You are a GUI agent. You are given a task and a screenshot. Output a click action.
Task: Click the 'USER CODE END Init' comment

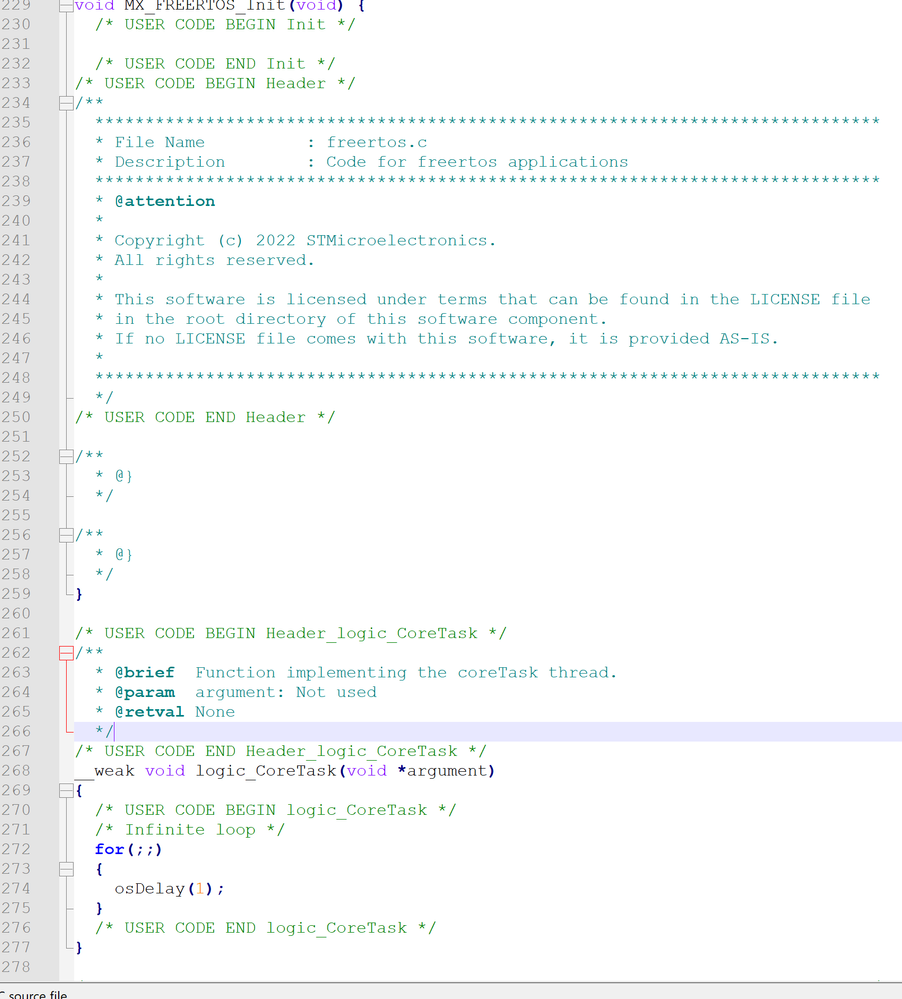[215, 64]
